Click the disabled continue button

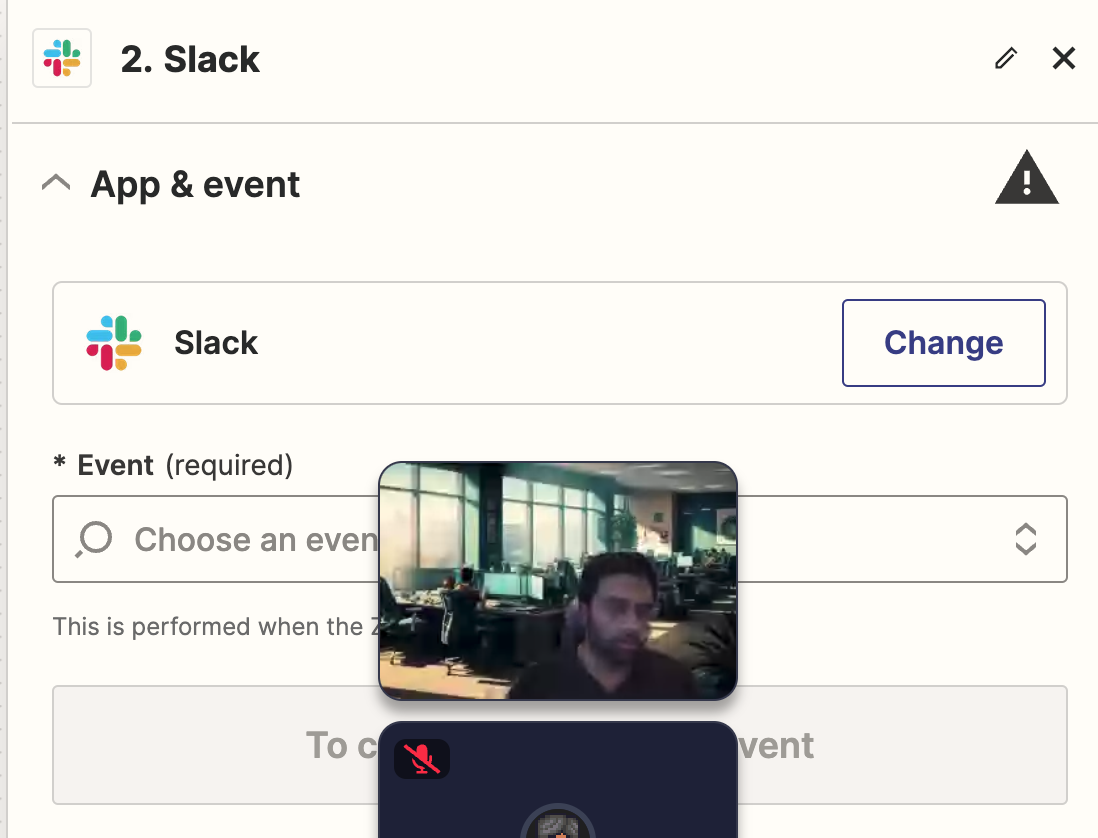pyautogui.click(x=560, y=745)
